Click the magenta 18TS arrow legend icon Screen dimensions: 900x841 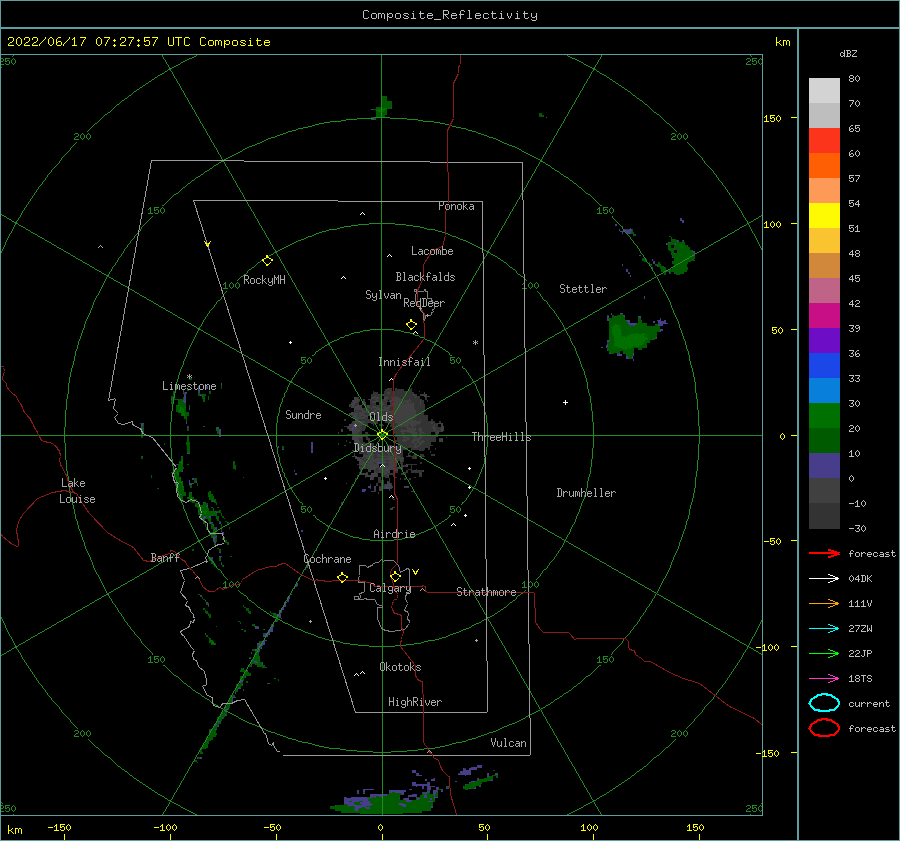click(824, 679)
